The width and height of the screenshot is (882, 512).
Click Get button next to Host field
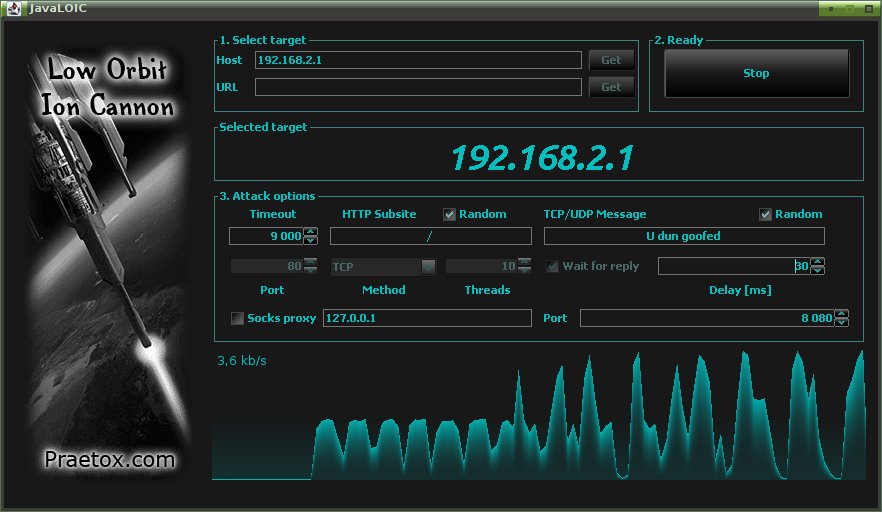tap(611, 60)
